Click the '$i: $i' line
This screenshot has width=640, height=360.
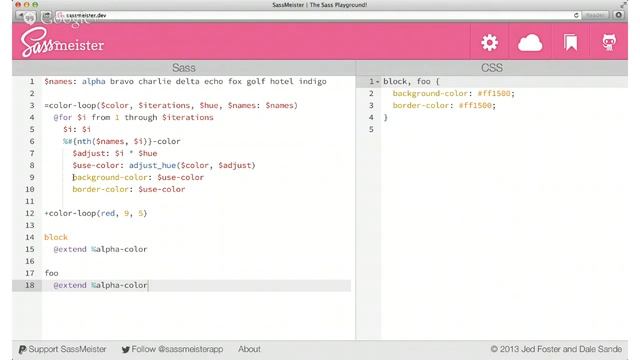click(77, 129)
